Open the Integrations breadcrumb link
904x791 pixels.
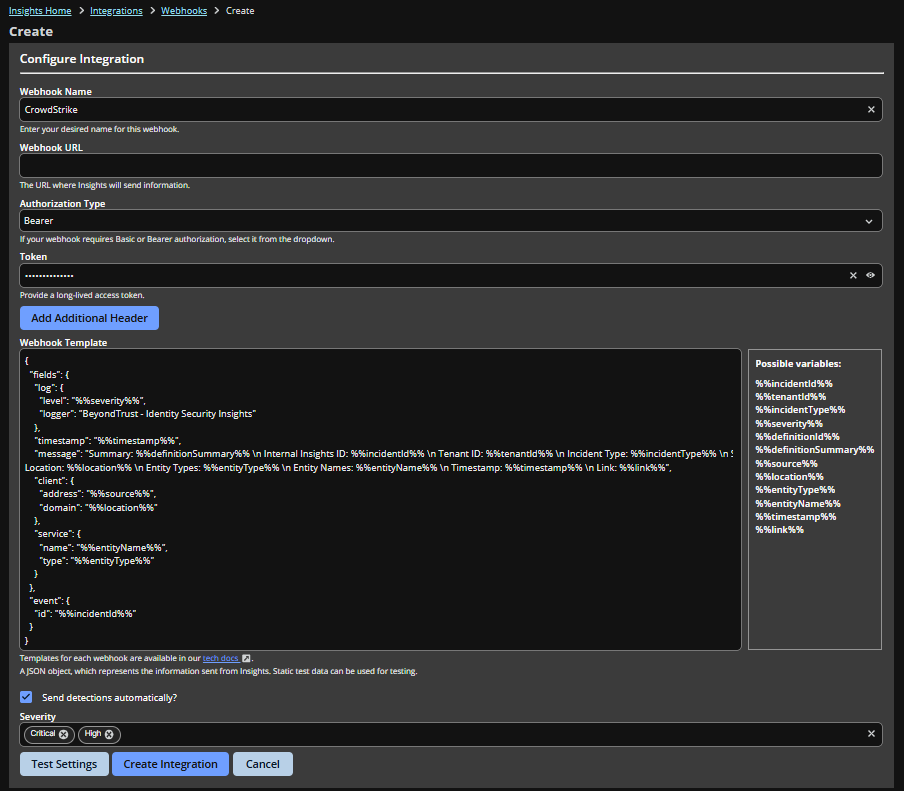116,11
